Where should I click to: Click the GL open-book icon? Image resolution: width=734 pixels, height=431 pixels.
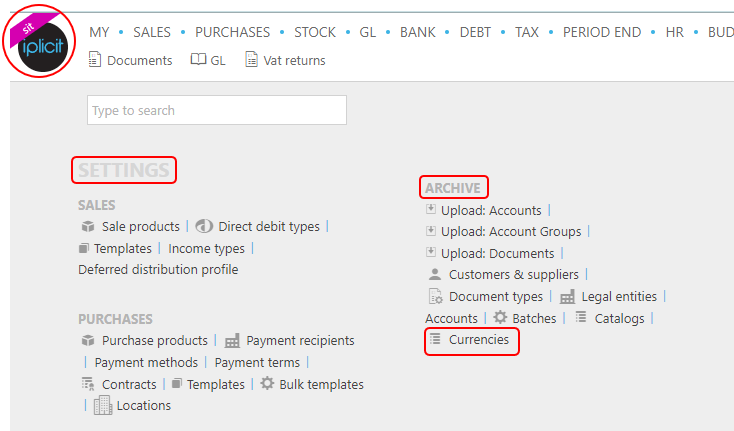(198, 59)
